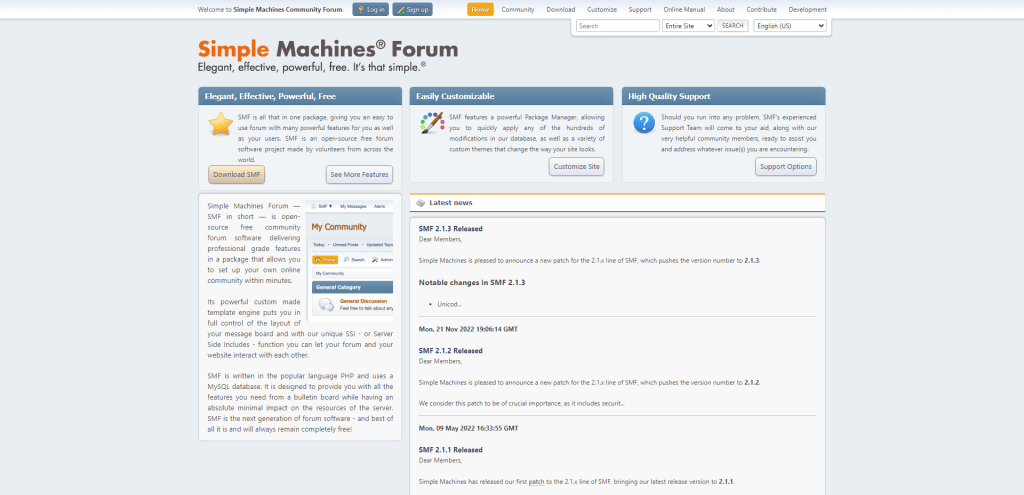Click the Sign up button
Screen dimensions: 1024x495
412,10
